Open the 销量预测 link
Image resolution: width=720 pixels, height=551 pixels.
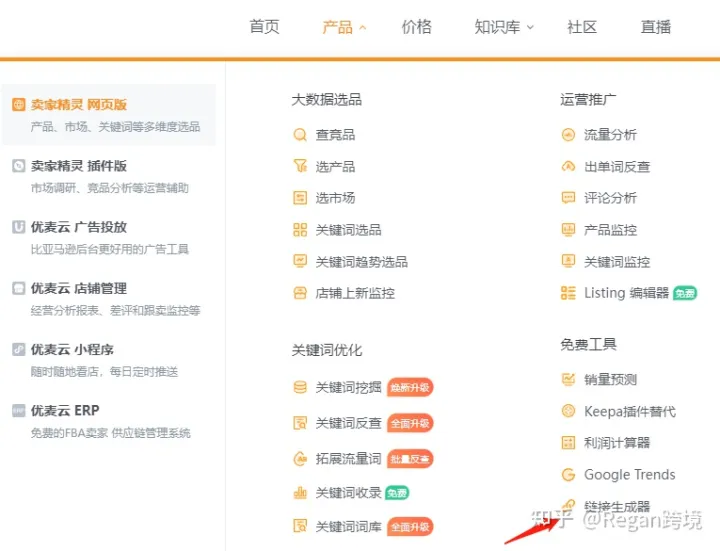pos(610,379)
